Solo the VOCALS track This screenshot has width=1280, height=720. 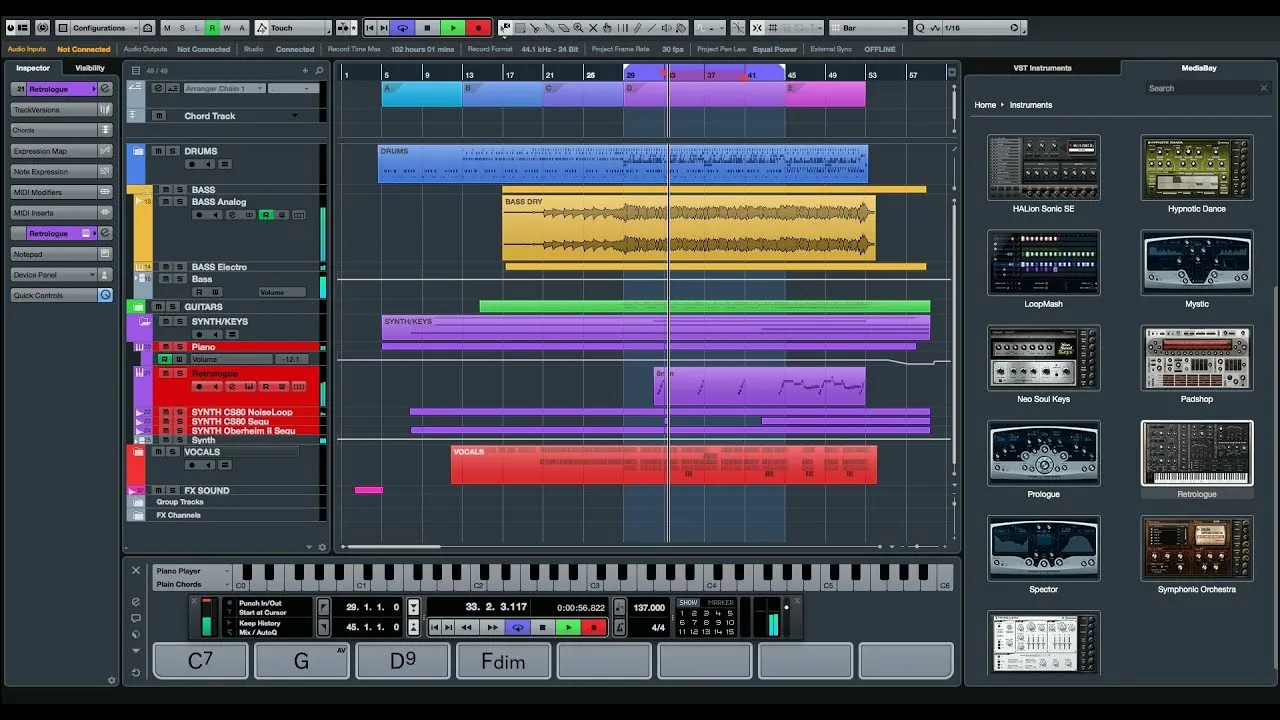[x=172, y=452]
